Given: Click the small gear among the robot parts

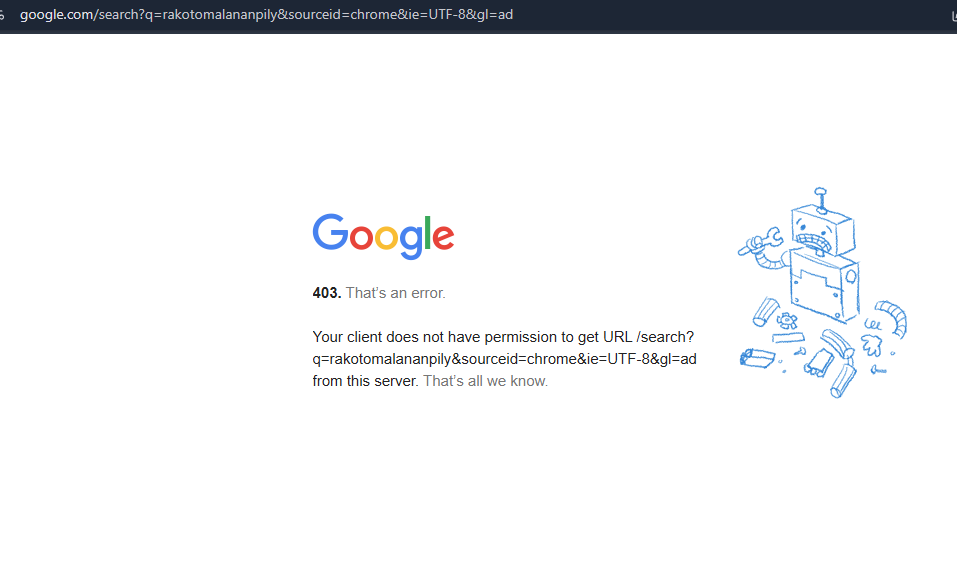Looking at the screenshot, I should (787, 320).
